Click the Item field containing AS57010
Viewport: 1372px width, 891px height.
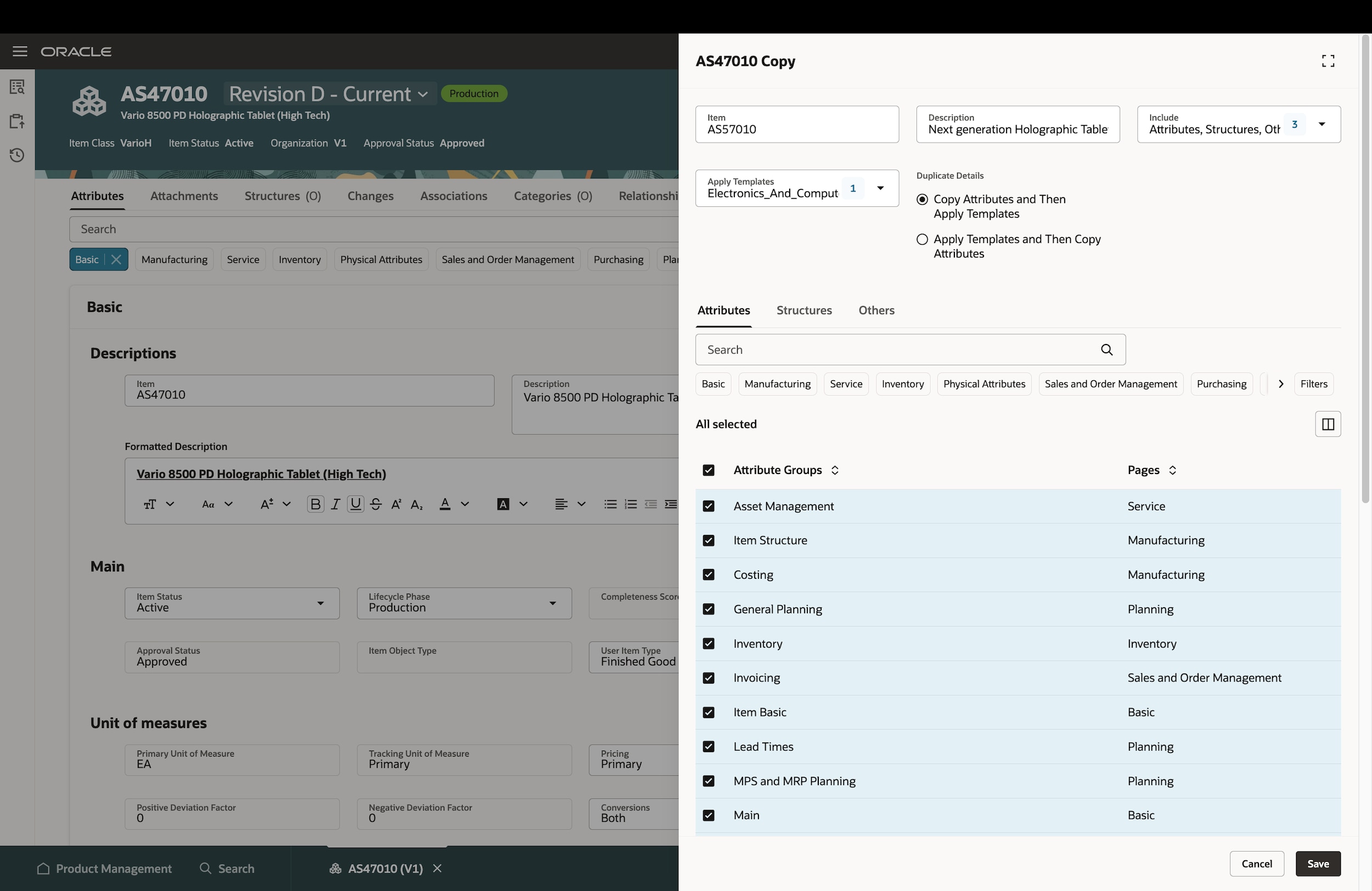(796, 125)
